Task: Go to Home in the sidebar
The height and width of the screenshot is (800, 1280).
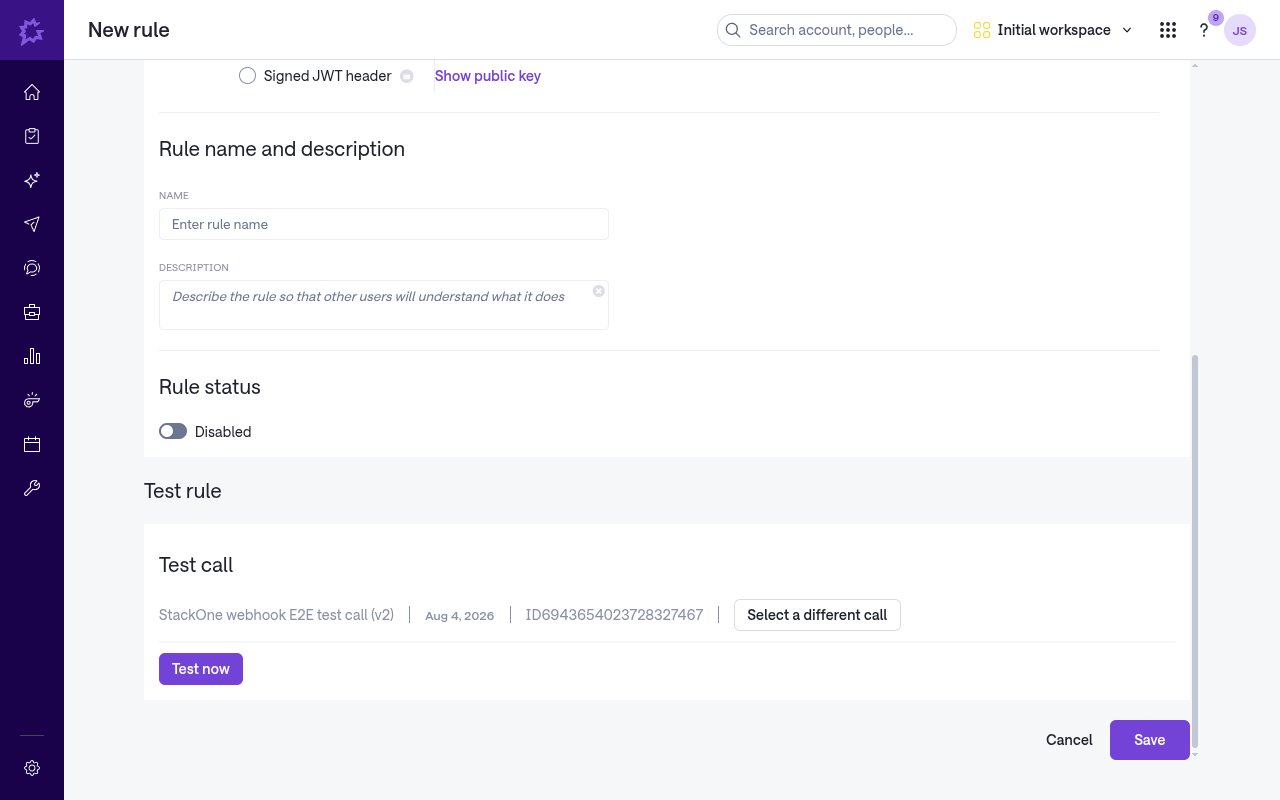Action: [x=32, y=92]
